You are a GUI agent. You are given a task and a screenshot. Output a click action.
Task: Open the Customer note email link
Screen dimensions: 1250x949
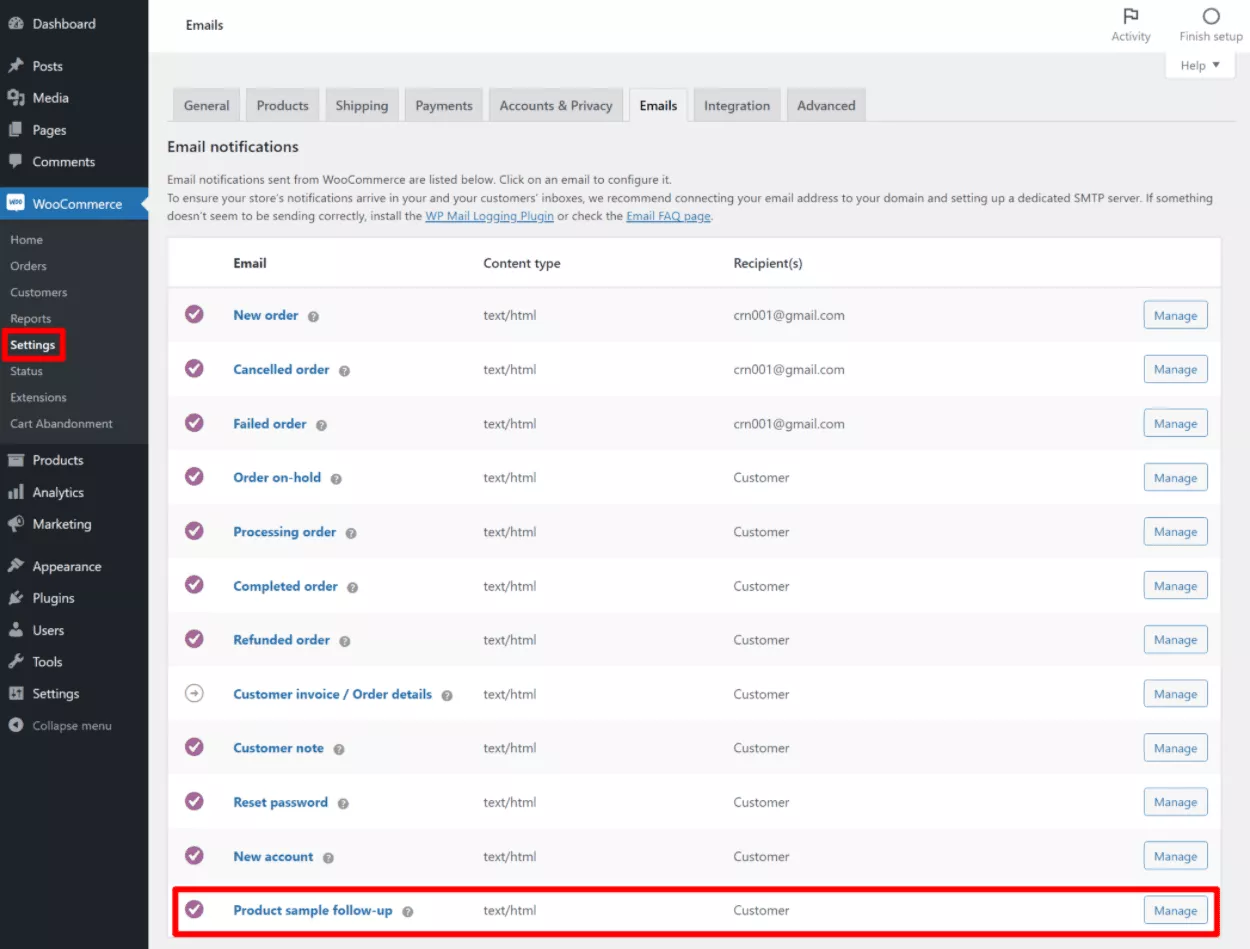click(x=278, y=748)
